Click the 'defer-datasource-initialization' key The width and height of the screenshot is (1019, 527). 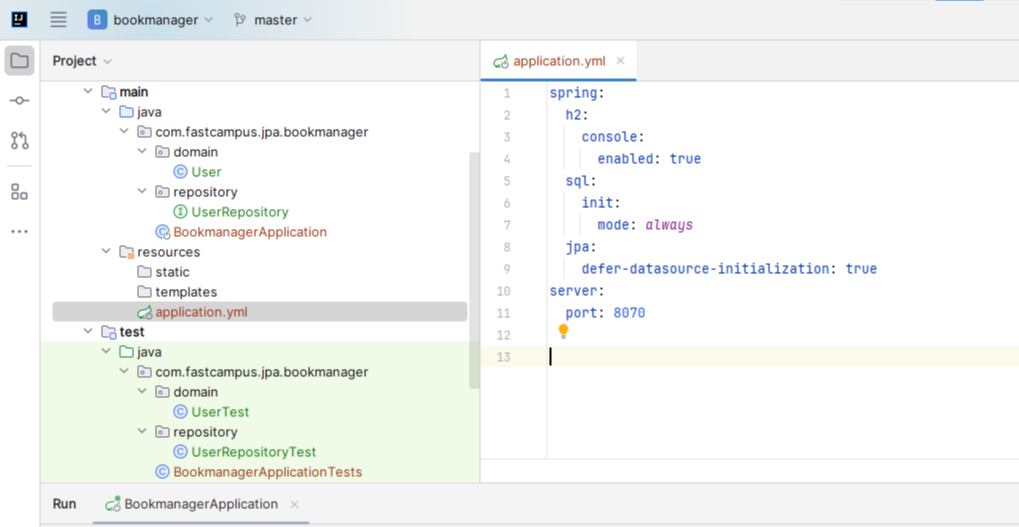pyautogui.click(x=705, y=269)
